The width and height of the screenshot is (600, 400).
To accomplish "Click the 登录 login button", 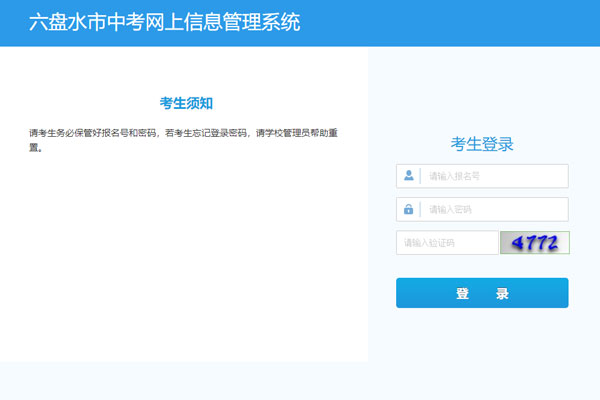I will pyautogui.click(x=482, y=293).
